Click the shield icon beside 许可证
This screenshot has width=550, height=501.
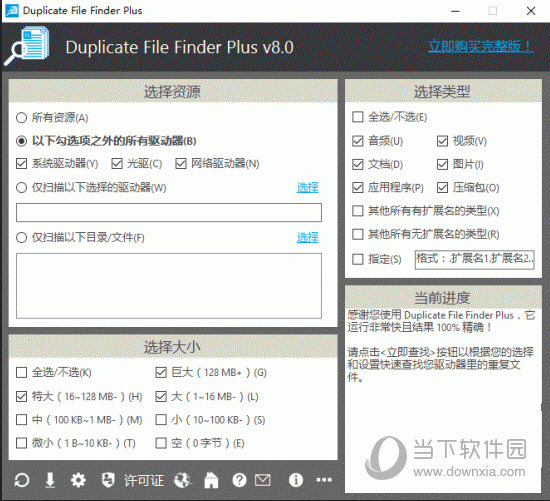108,480
